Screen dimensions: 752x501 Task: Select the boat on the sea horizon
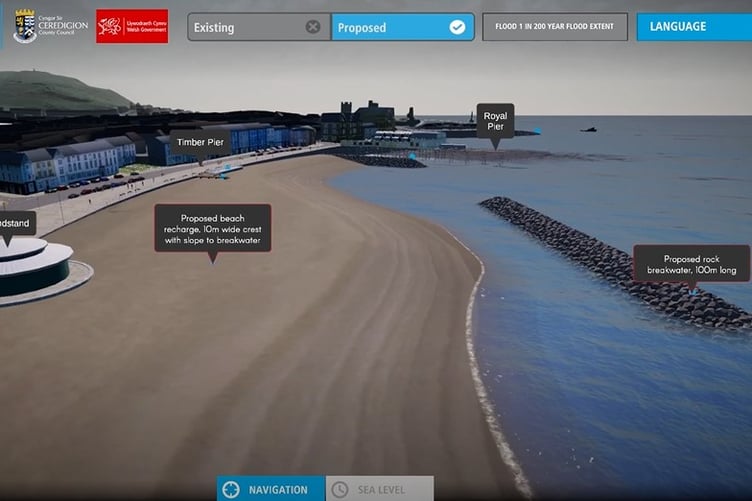pos(589,129)
